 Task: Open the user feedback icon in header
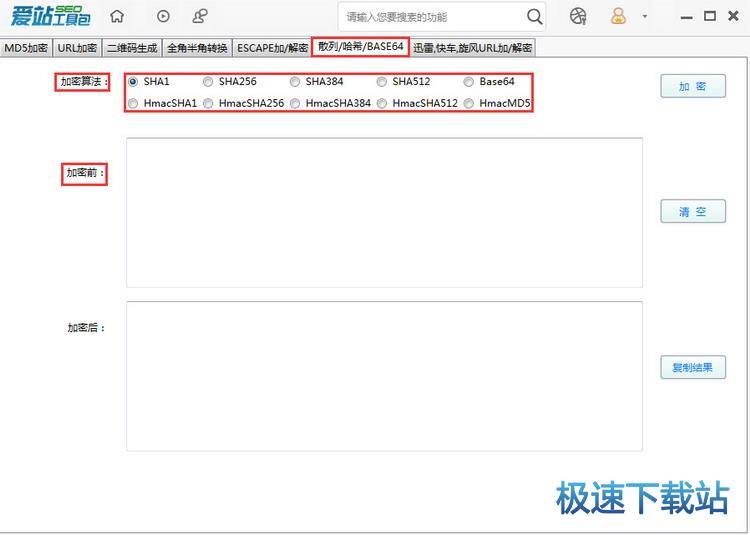point(200,17)
